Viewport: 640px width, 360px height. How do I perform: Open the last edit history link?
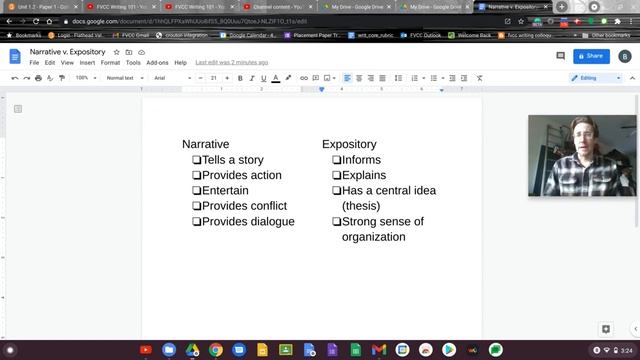pyautogui.click(x=231, y=62)
